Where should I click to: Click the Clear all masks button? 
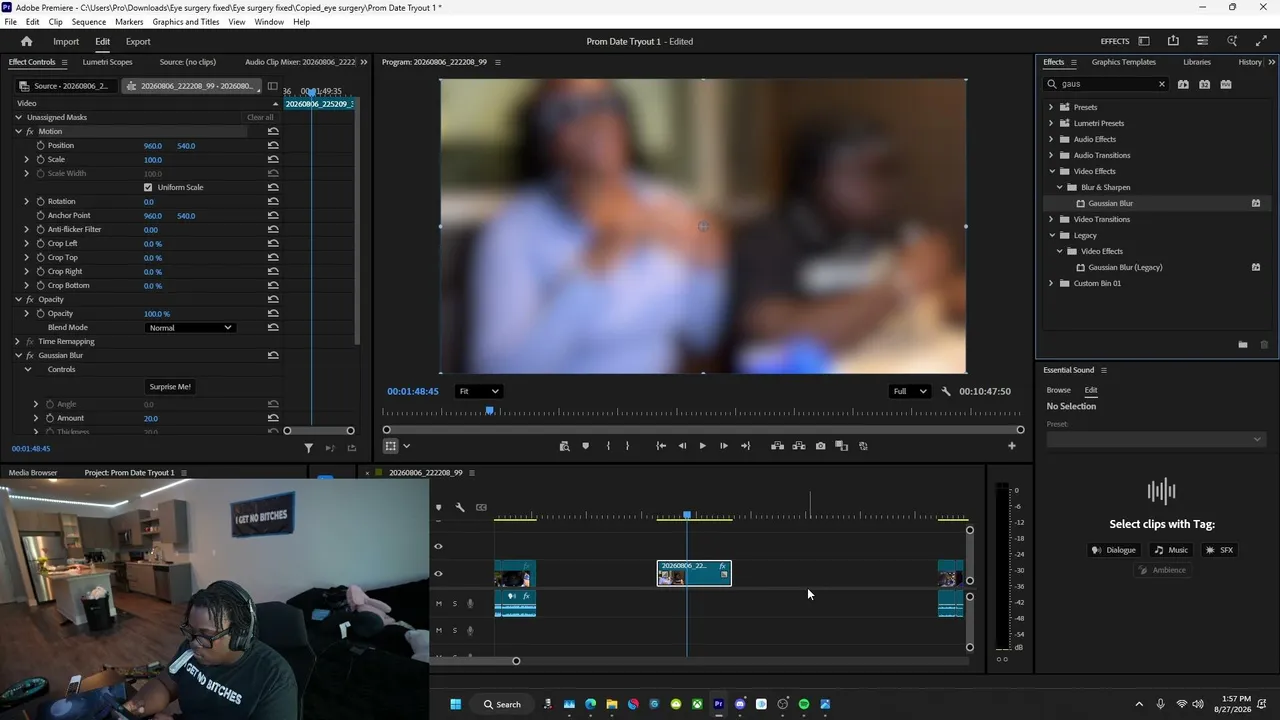[x=260, y=118]
